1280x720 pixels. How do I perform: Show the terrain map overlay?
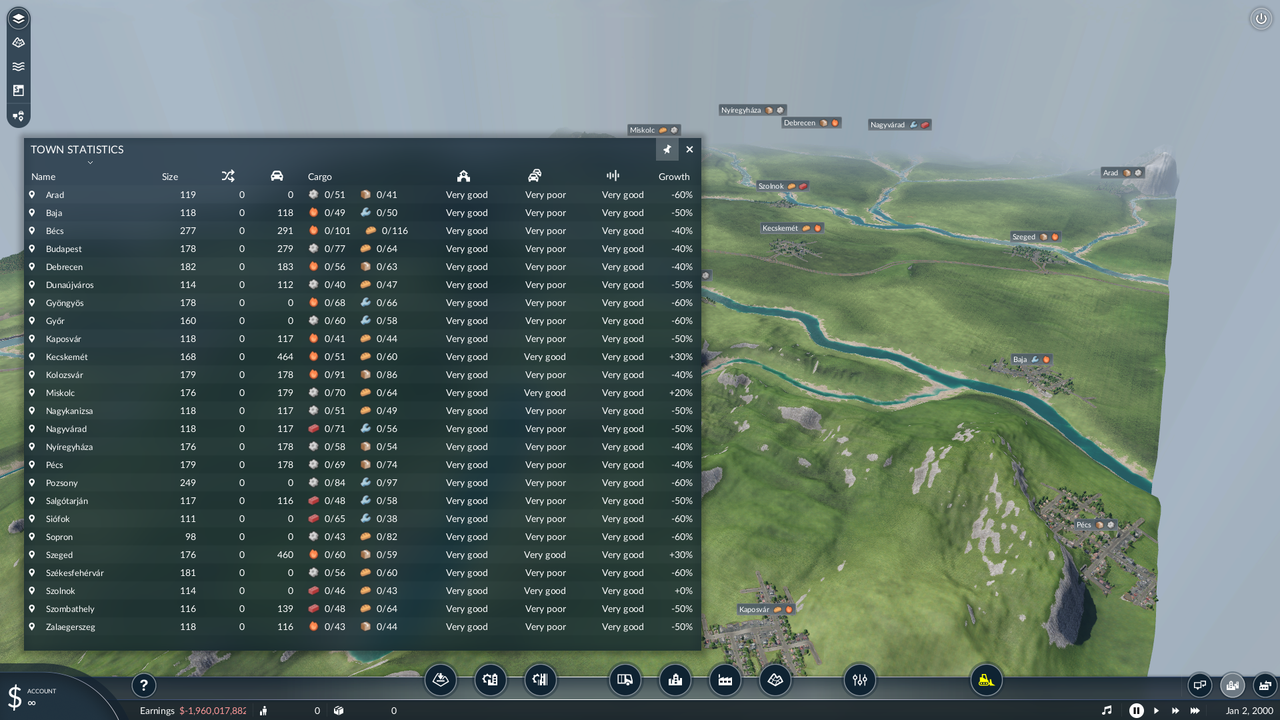tap(18, 42)
